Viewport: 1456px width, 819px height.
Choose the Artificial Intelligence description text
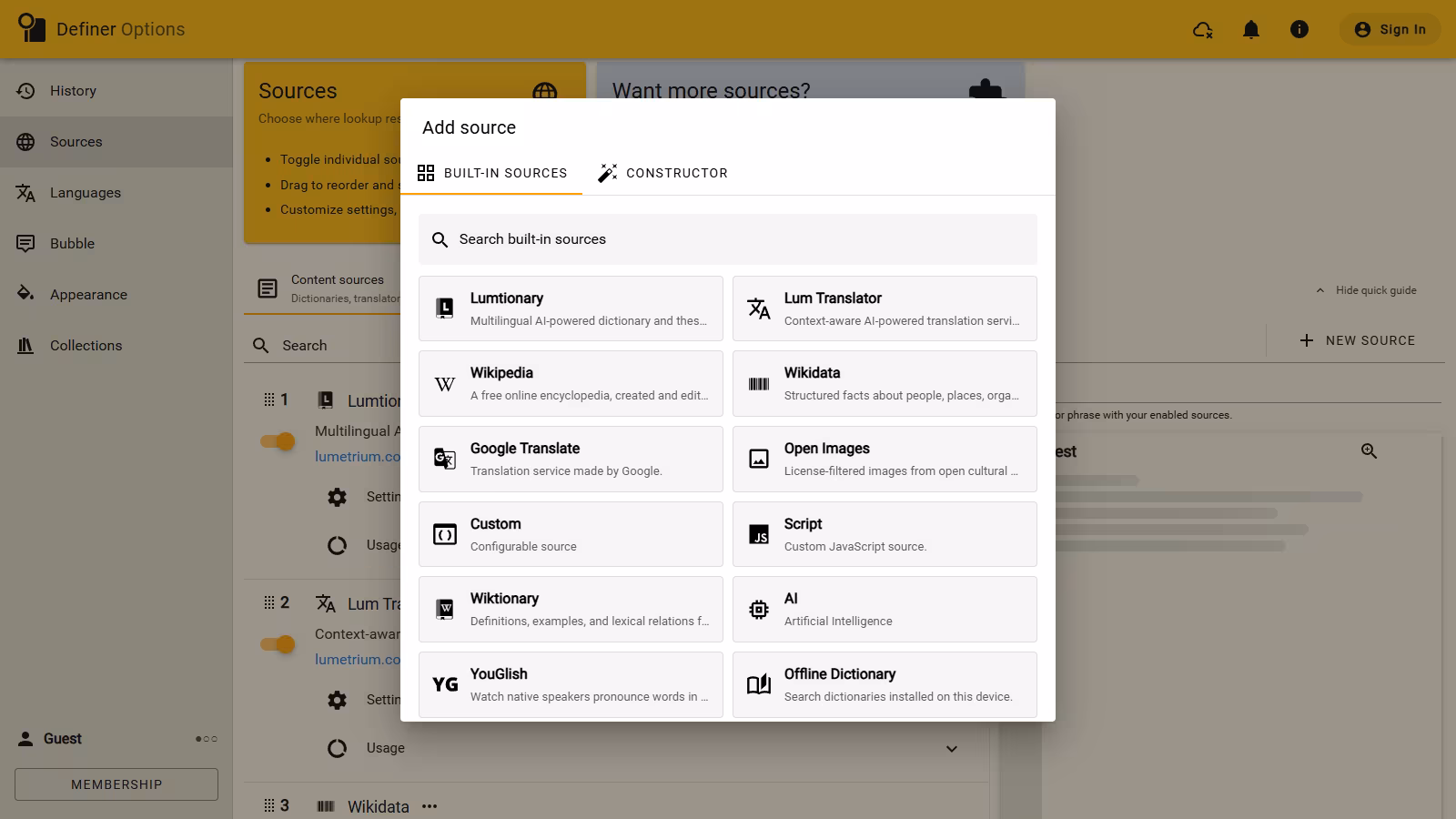coord(838,622)
